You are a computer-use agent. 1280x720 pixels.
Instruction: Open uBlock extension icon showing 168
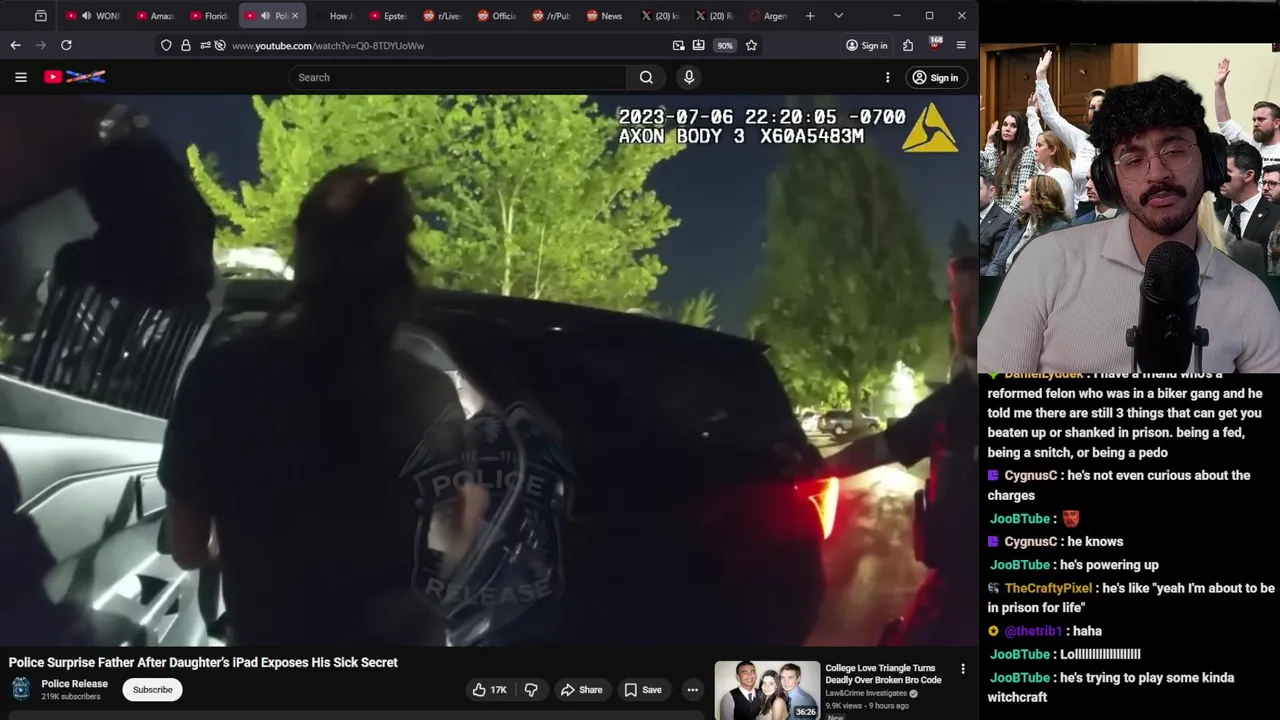935,45
